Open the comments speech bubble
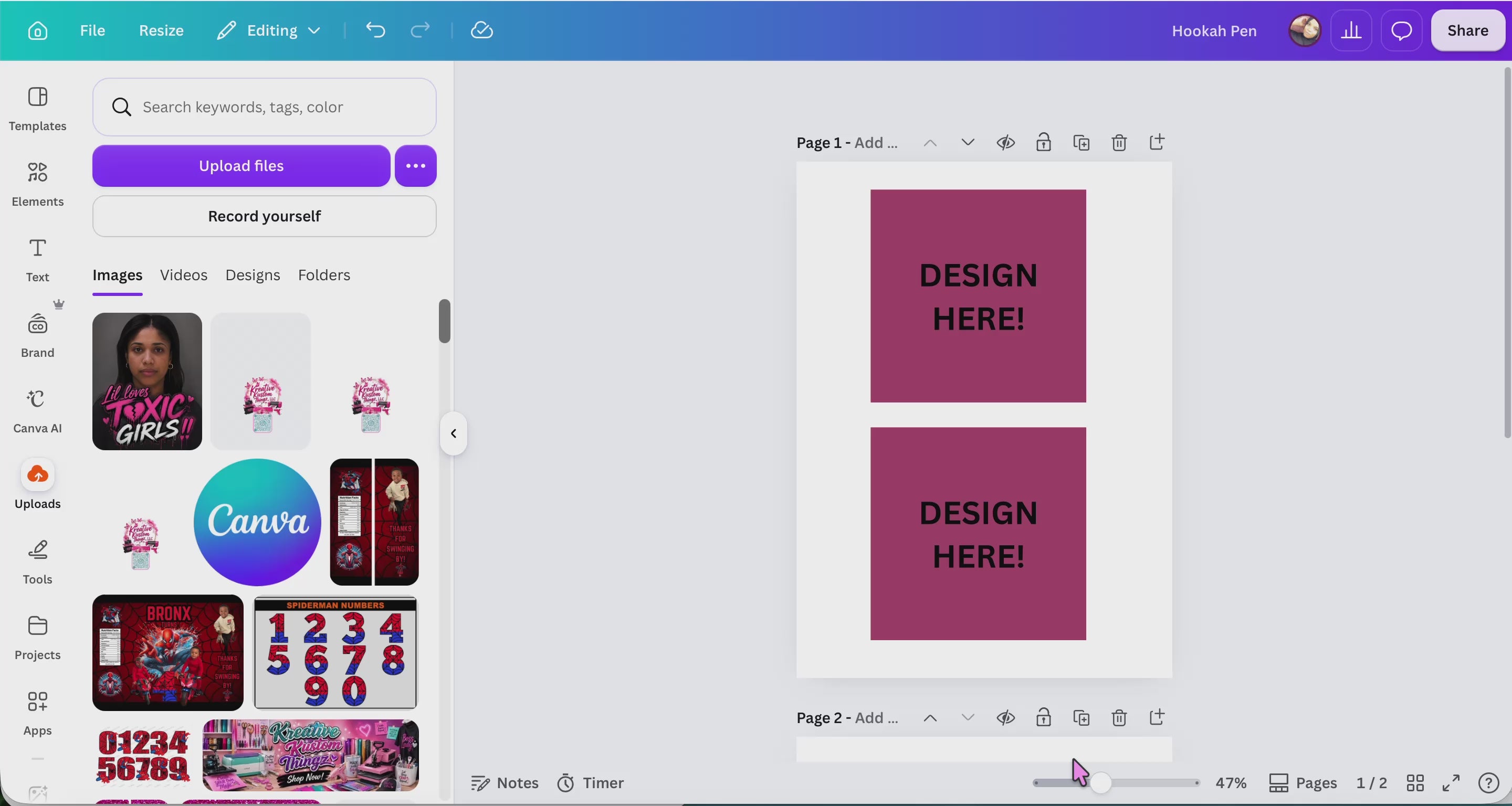Screen dimensions: 1512x806 click(x=1402, y=30)
